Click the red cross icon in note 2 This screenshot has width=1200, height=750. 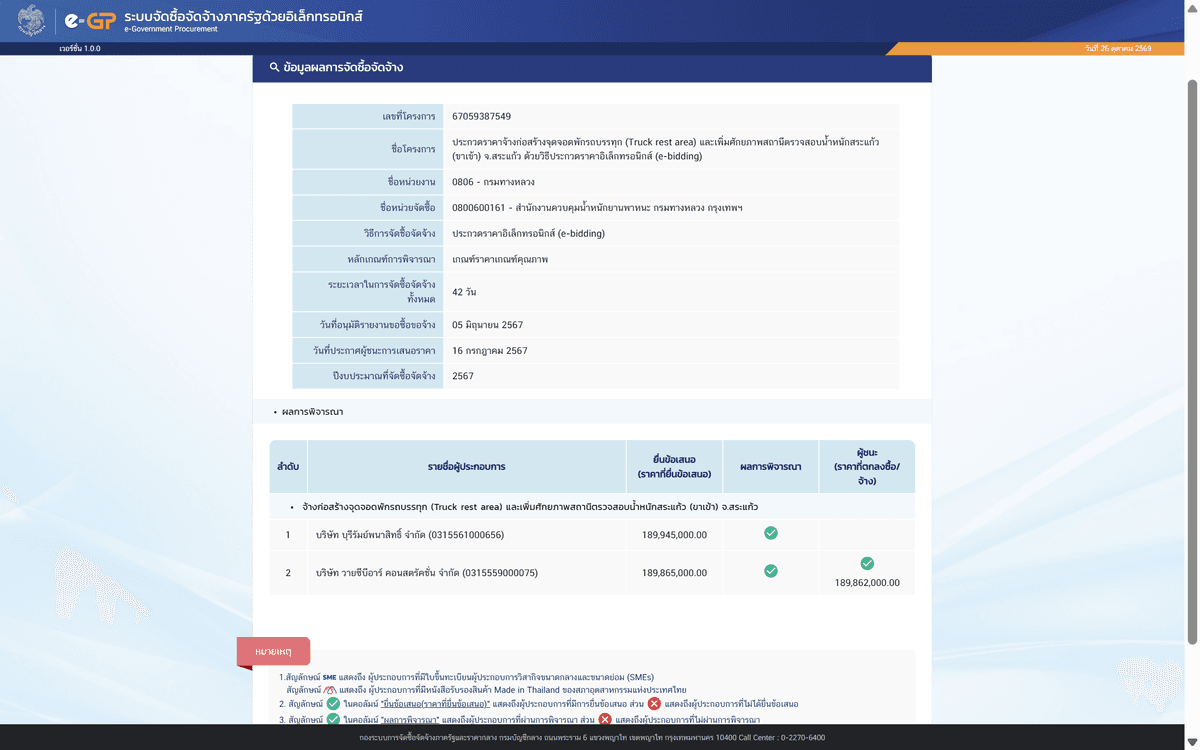point(654,704)
